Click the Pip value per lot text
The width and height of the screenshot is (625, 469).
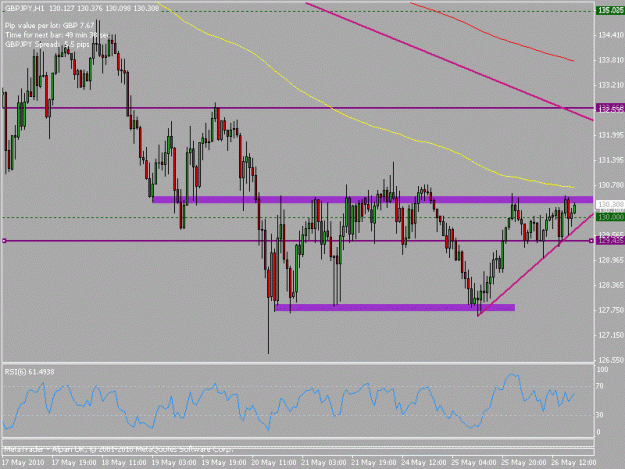pos(49,26)
